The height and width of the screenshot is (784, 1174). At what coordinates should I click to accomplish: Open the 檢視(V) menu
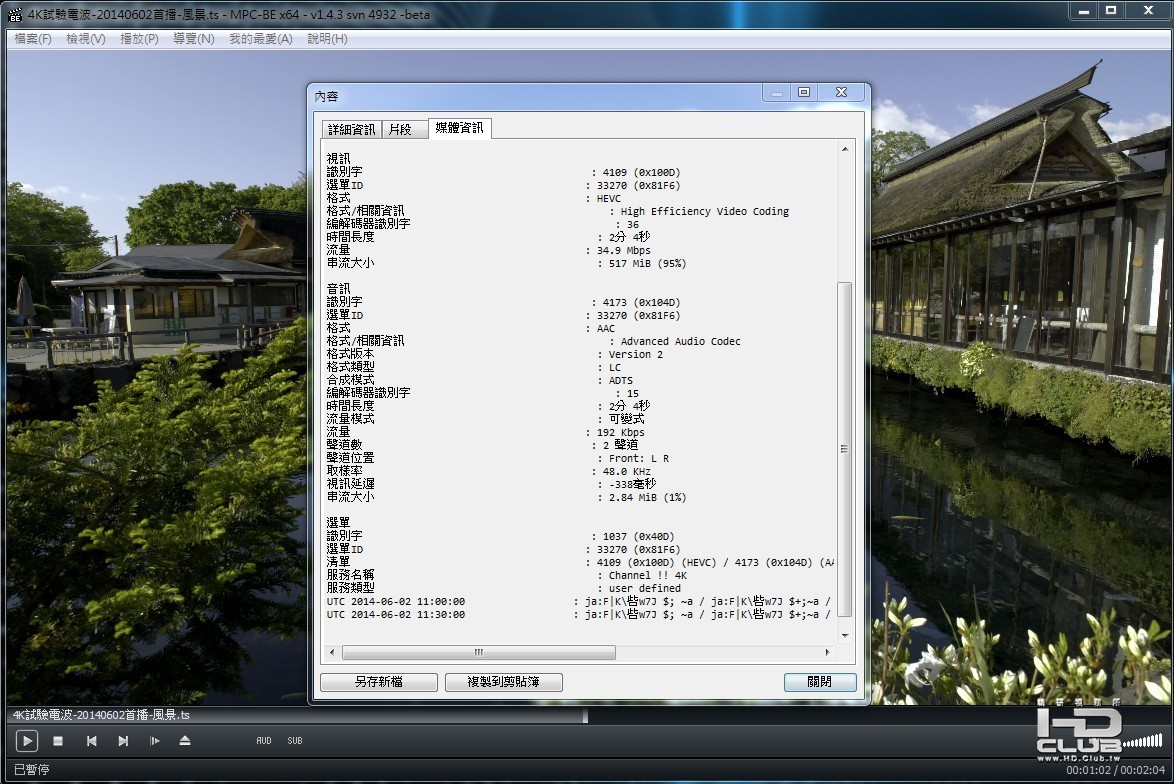85,39
